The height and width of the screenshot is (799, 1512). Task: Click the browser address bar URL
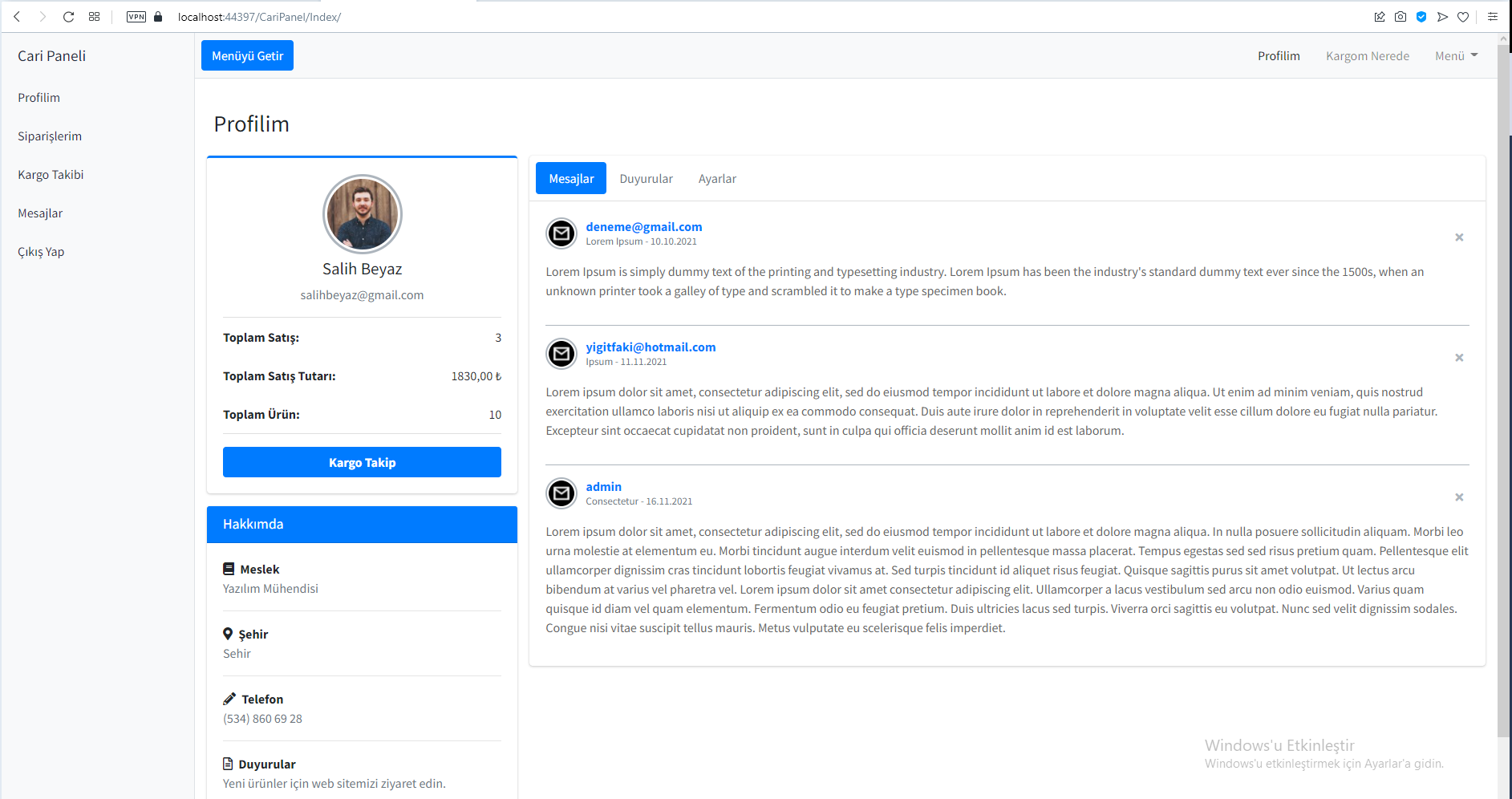click(259, 17)
